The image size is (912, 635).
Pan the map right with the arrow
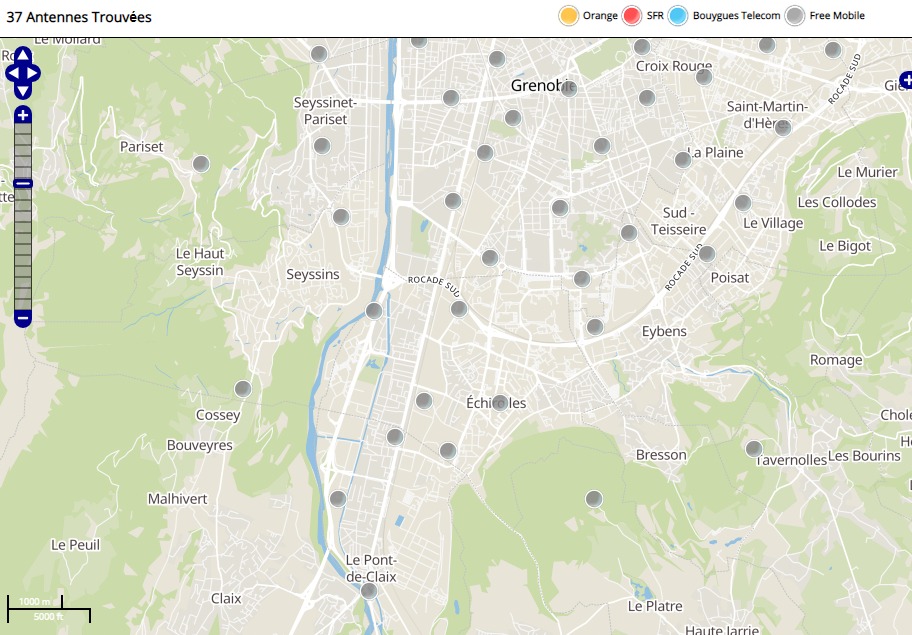point(34,73)
